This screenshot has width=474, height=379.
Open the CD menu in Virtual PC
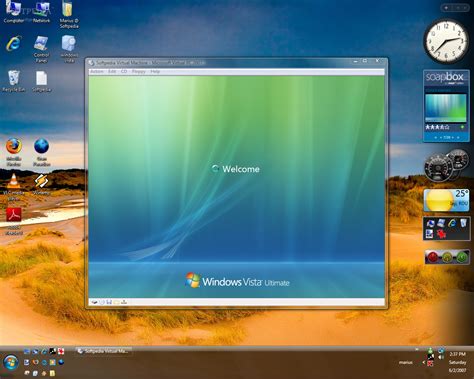point(124,72)
